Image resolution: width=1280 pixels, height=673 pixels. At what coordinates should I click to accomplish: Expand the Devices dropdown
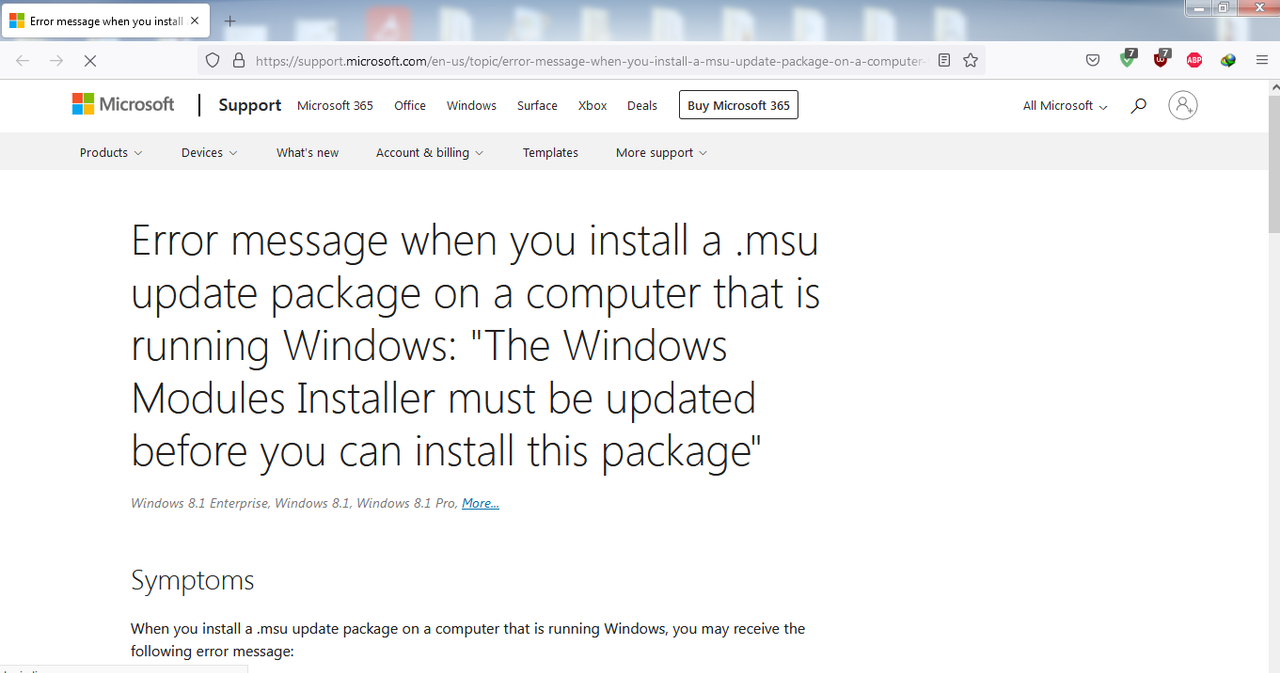[209, 152]
